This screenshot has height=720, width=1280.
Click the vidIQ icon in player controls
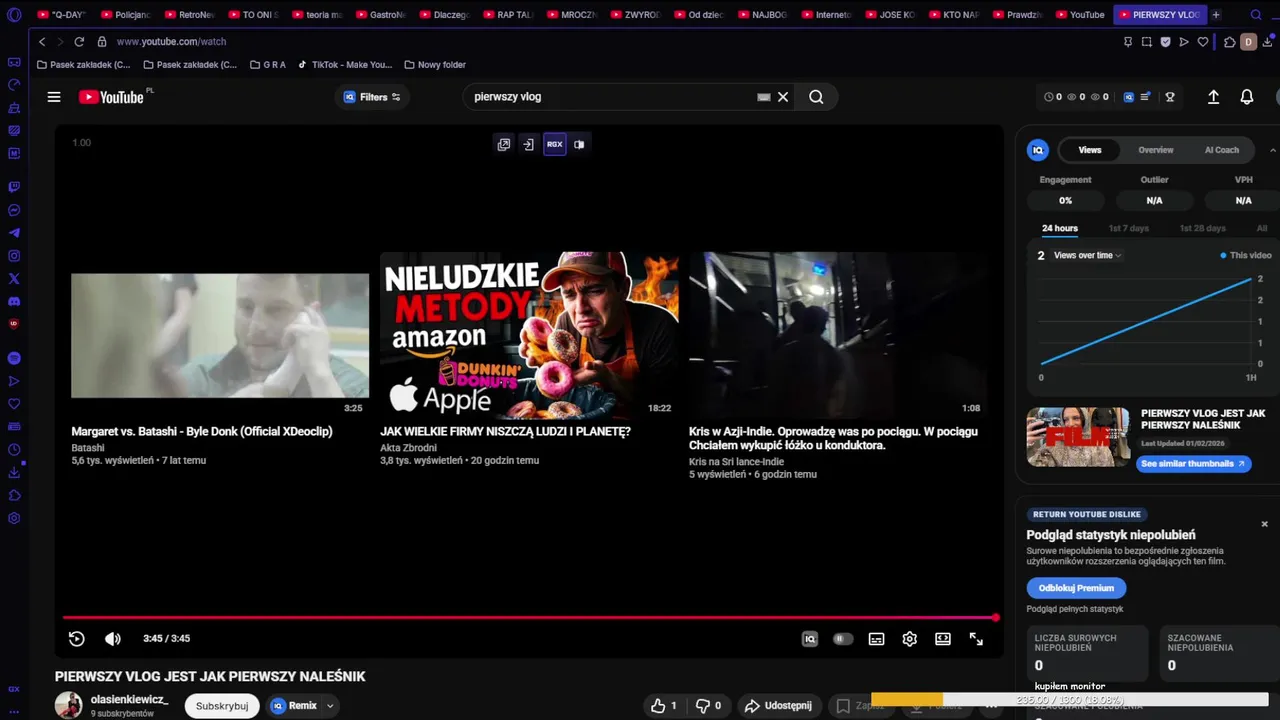[810, 639]
